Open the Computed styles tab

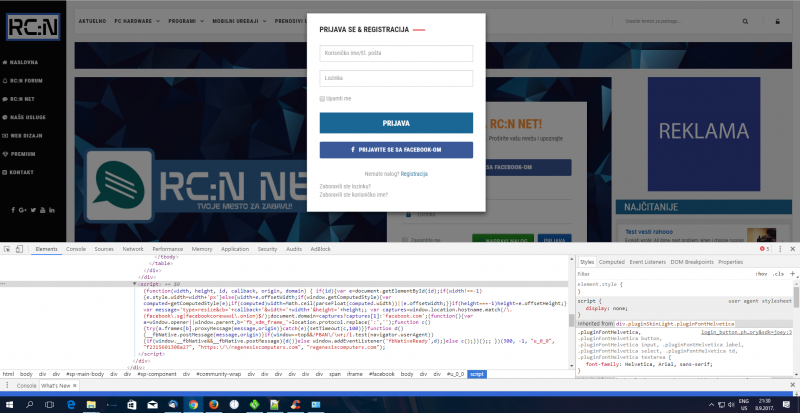point(611,262)
